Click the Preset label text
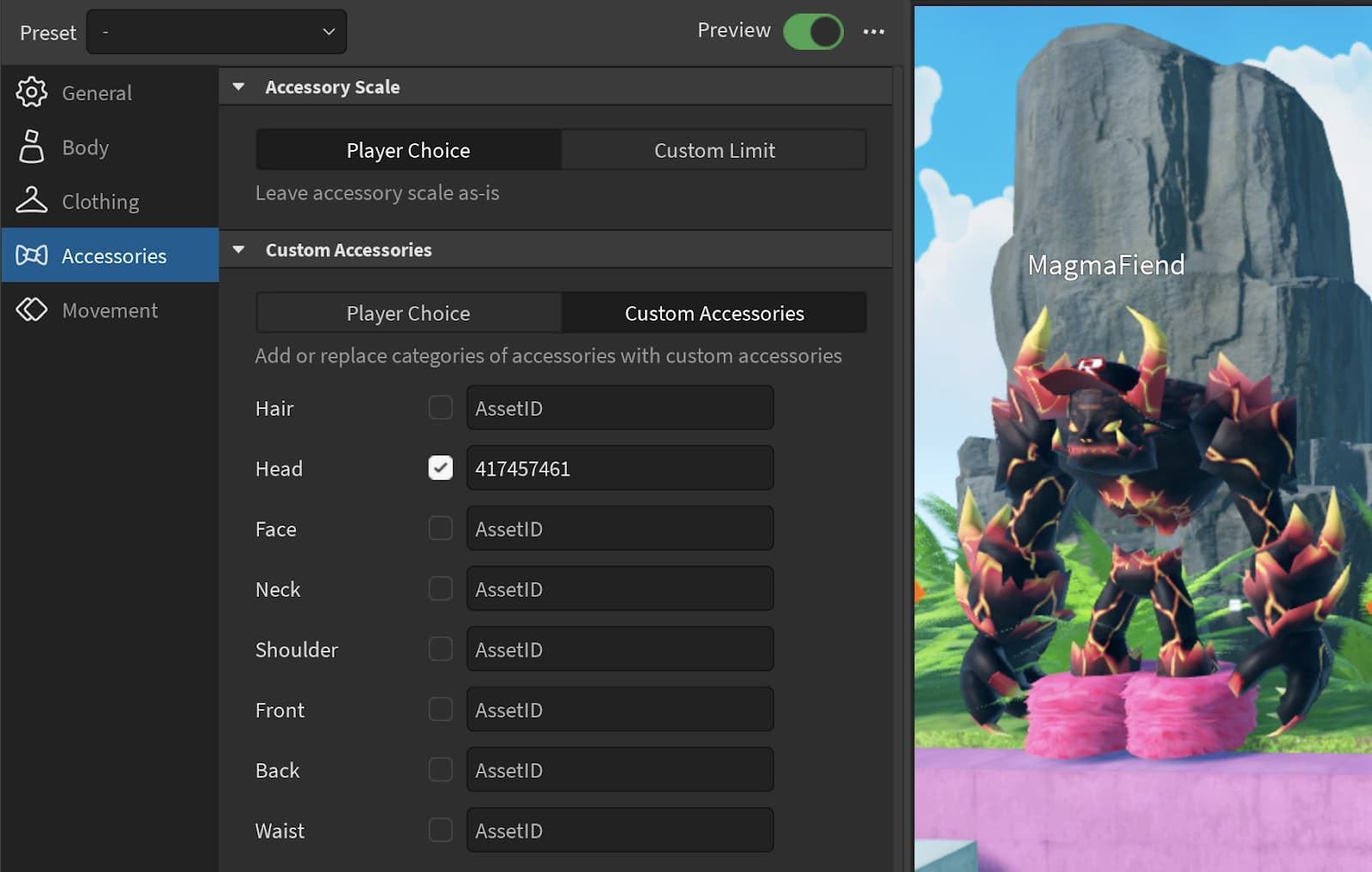 (48, 33)
